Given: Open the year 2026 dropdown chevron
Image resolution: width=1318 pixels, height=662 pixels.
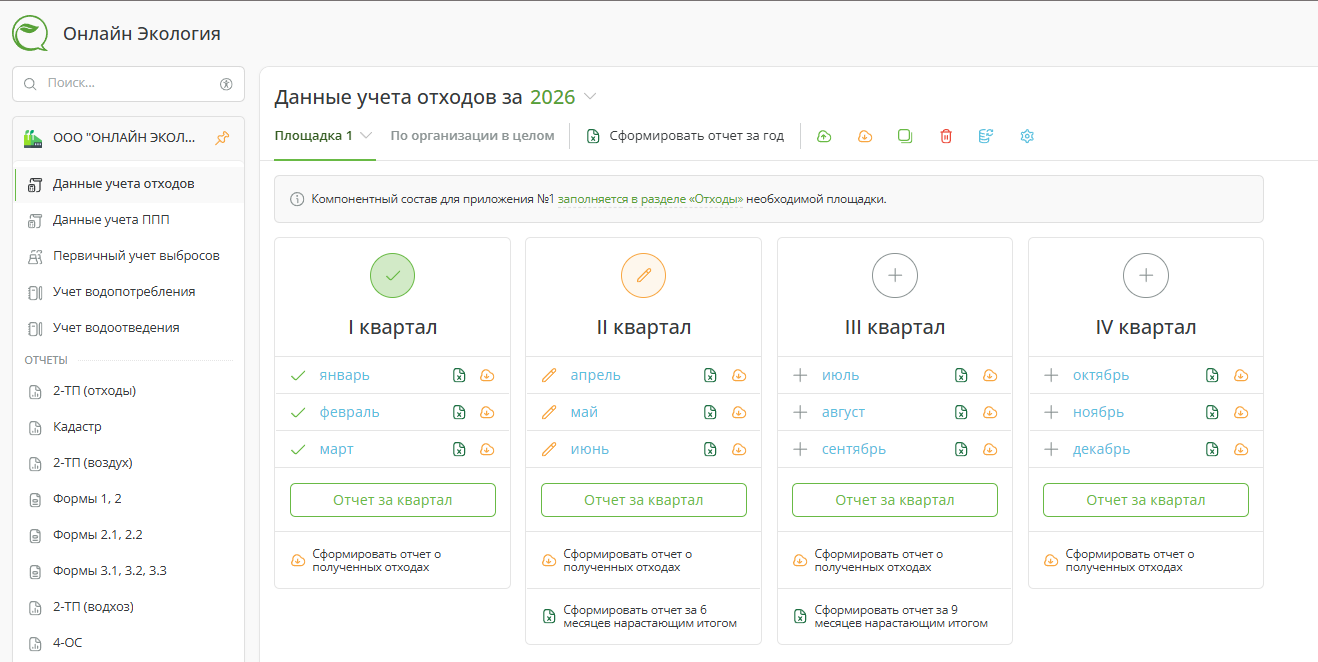Looking at the screenshot, I should tap(590, 97).
